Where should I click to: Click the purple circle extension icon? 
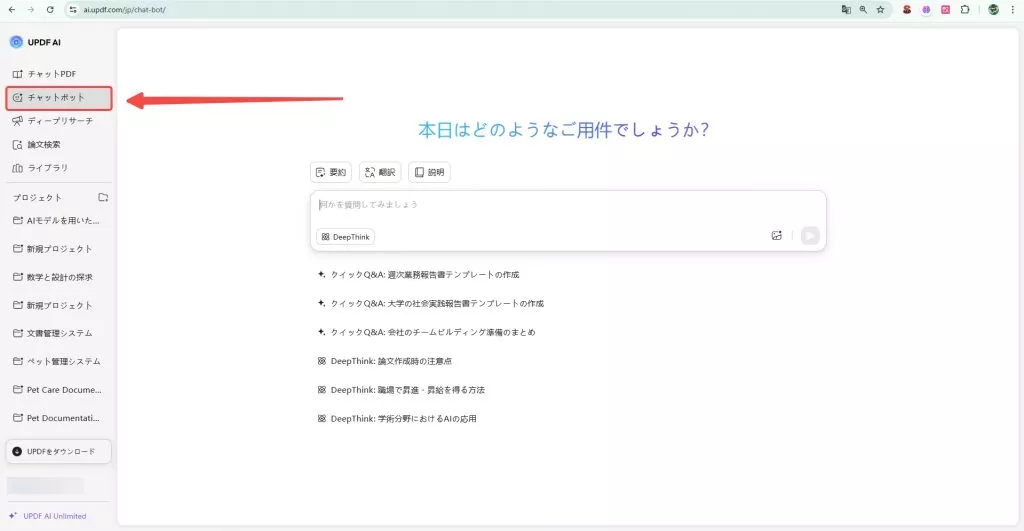tap(926, 10)
